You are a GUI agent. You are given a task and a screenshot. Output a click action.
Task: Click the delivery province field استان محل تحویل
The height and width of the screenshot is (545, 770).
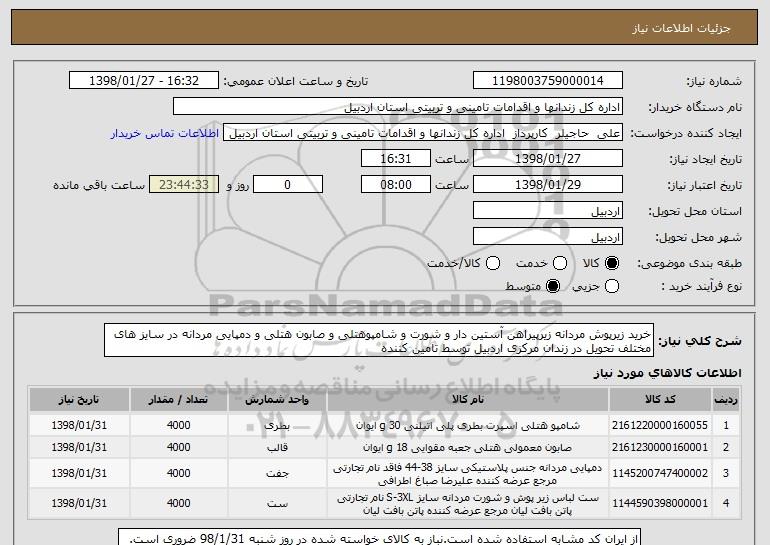click(x=548, y=211)
